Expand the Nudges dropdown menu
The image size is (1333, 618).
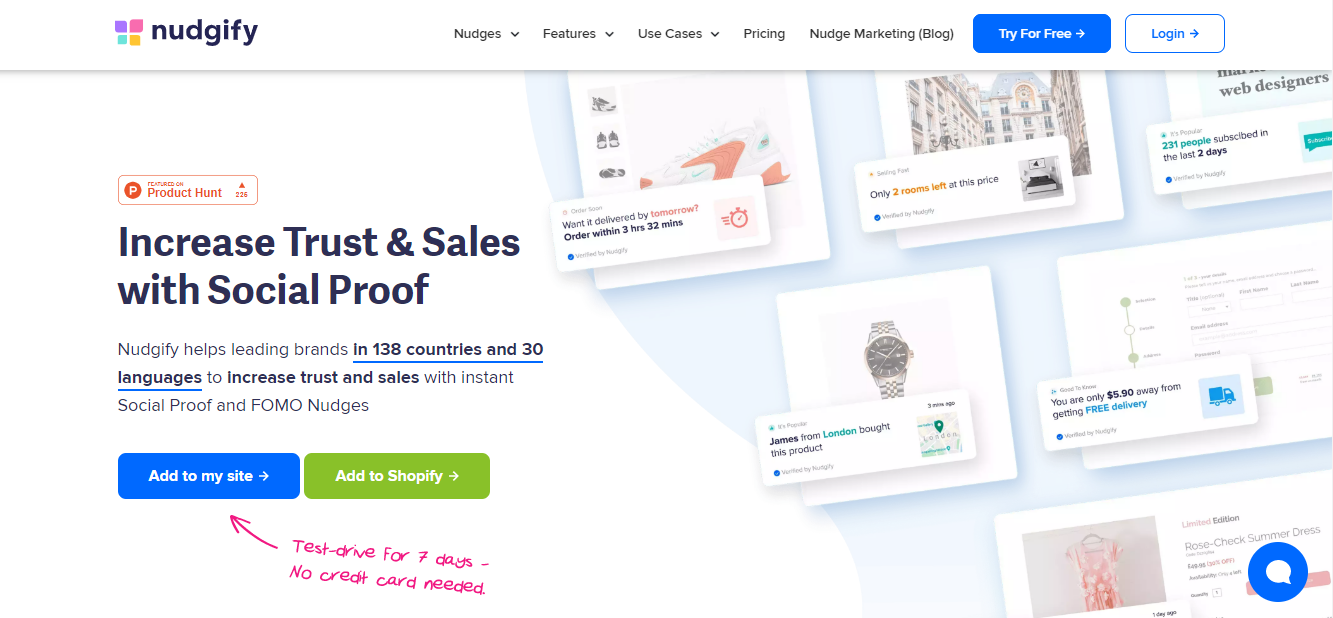(487, 34)
